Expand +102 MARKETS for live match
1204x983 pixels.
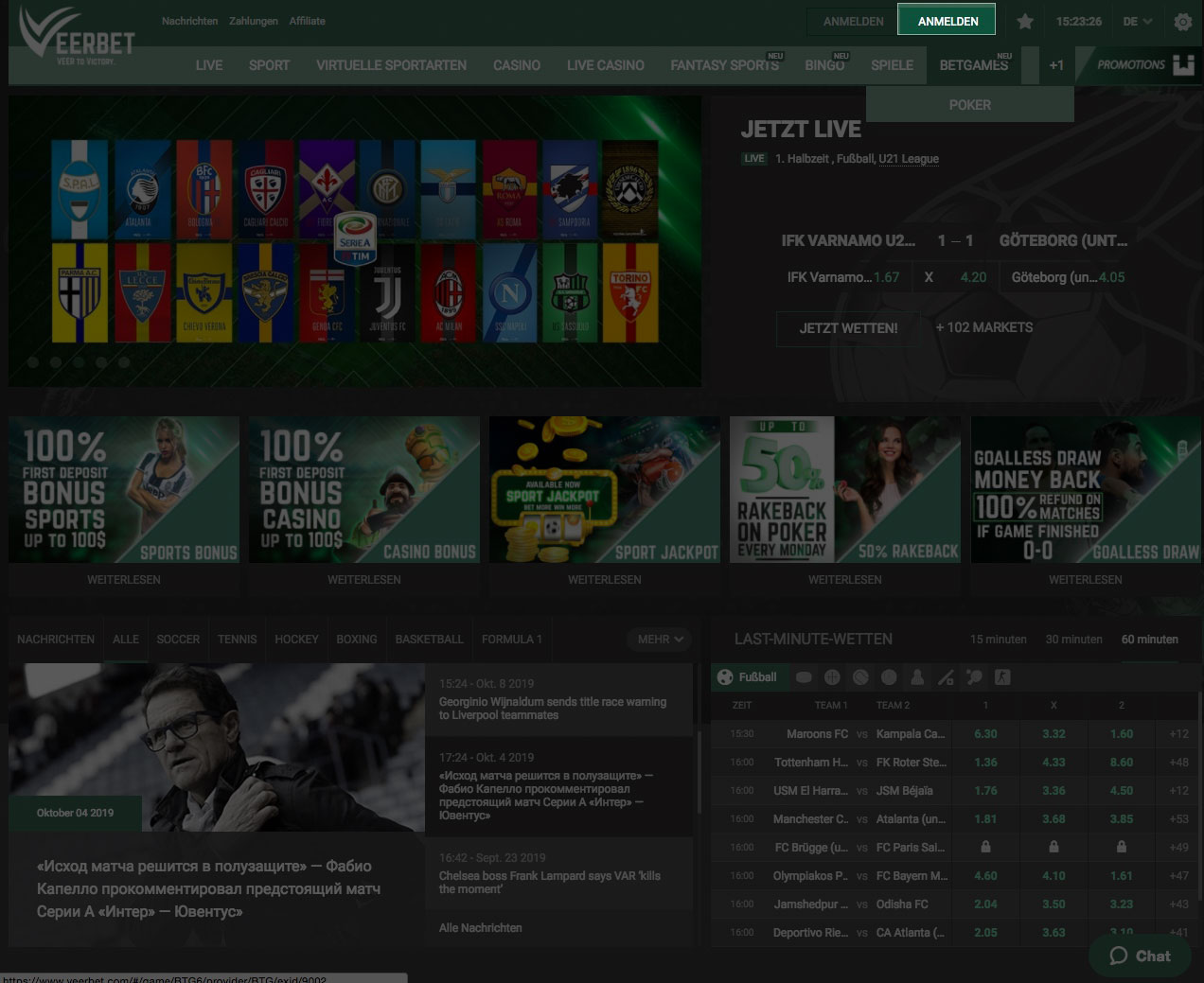pyautogui.click(x=984, y=327)
